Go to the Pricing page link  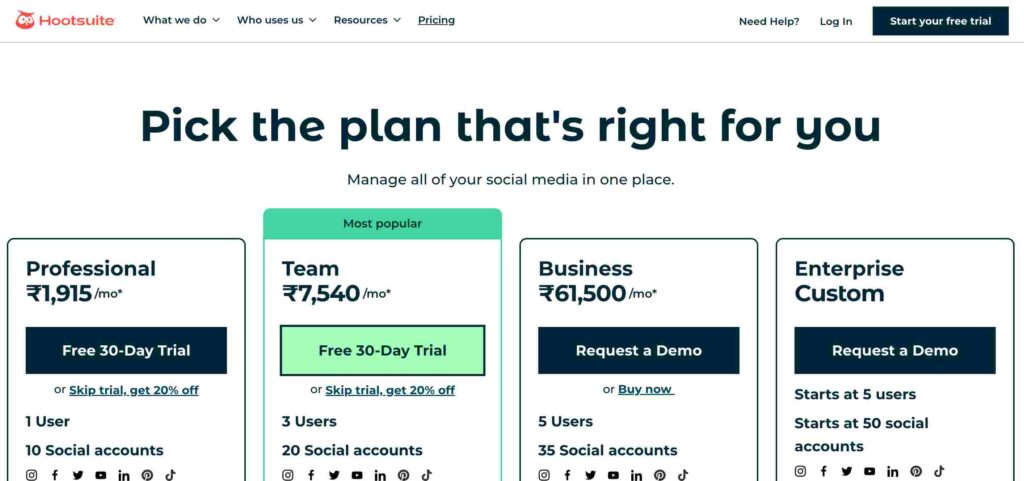point(436,20)
